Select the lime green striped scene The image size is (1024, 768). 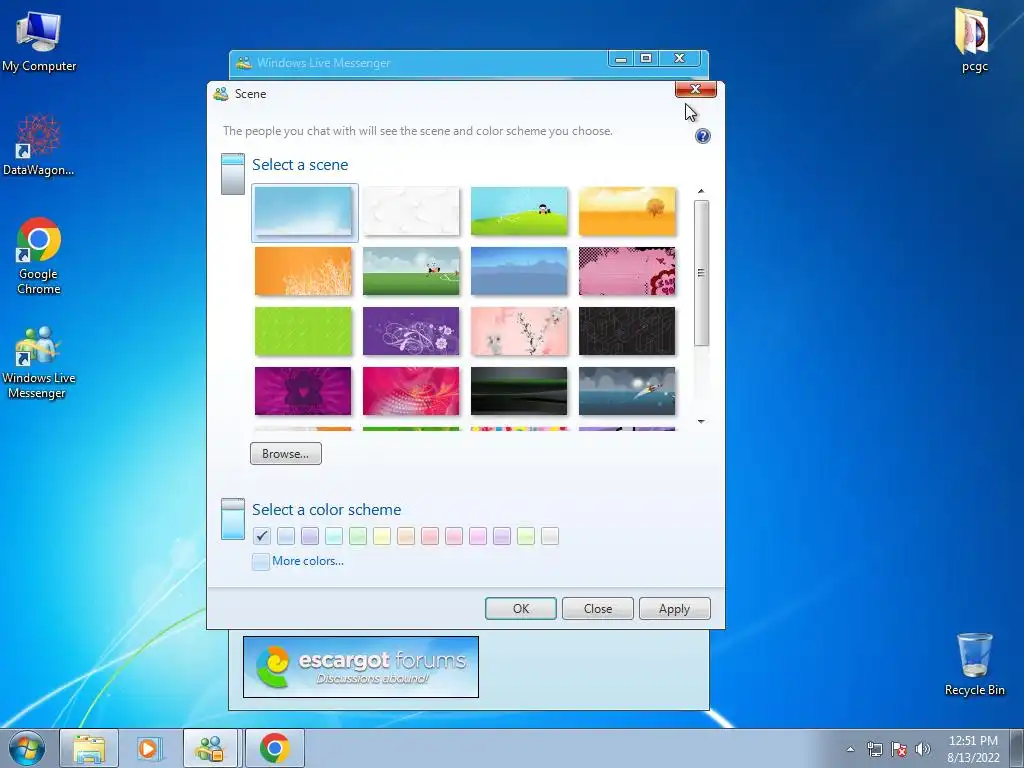pos(303,331)
